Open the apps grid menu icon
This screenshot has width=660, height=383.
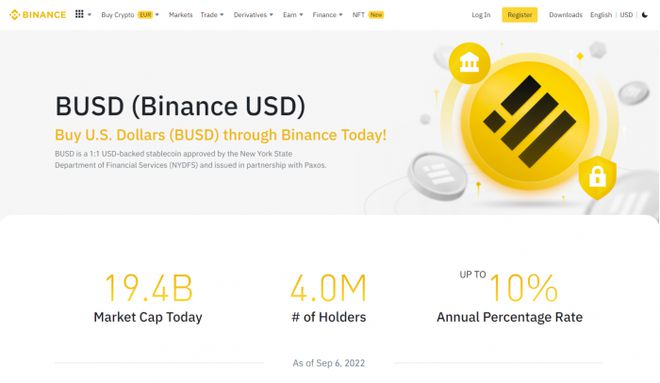click(79, 14)
